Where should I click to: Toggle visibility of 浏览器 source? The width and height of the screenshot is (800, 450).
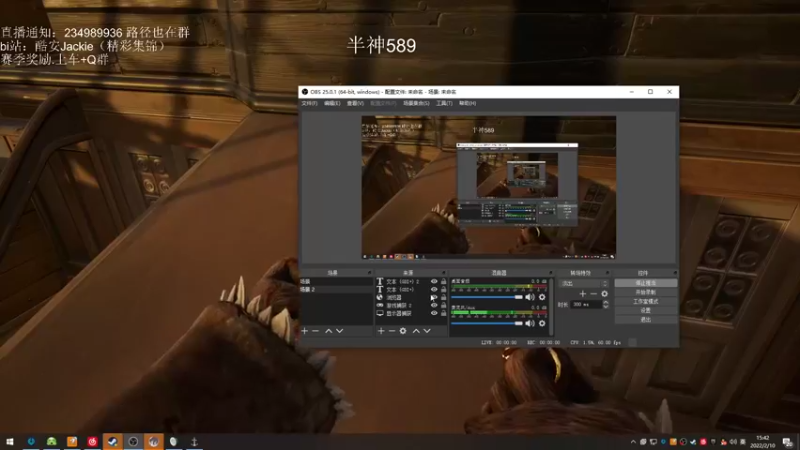434,297
